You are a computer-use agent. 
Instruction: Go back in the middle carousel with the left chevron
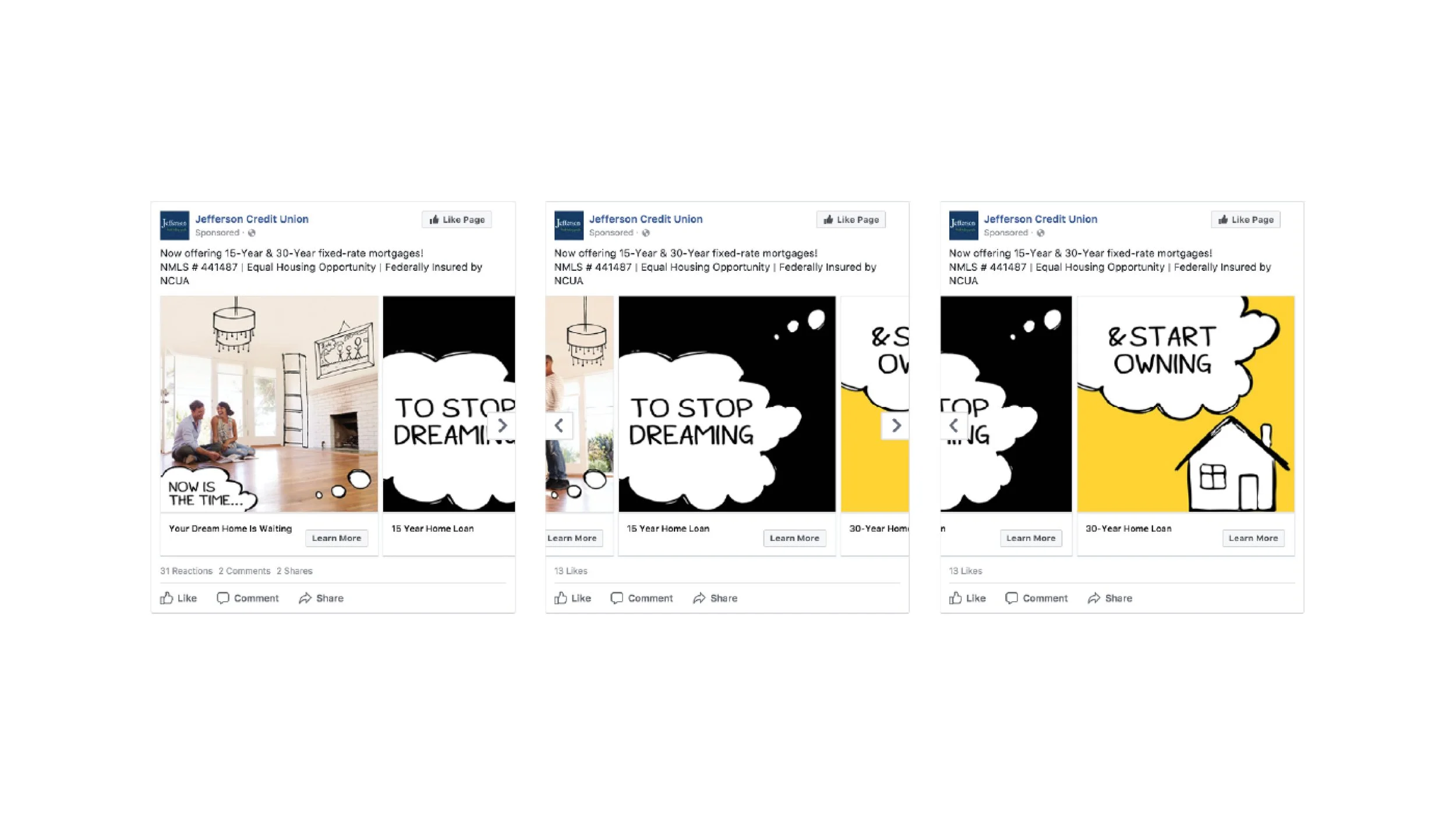click(559, 426)
